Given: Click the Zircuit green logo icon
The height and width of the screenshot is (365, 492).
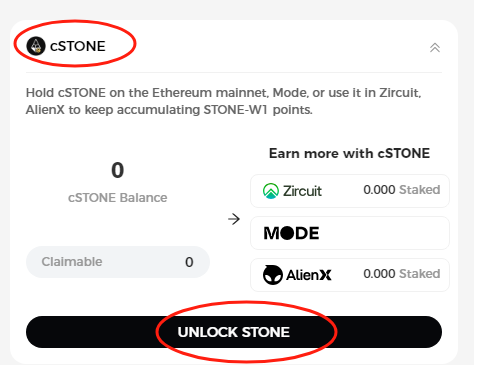Looking at the screenshot, I should point(271,191).
